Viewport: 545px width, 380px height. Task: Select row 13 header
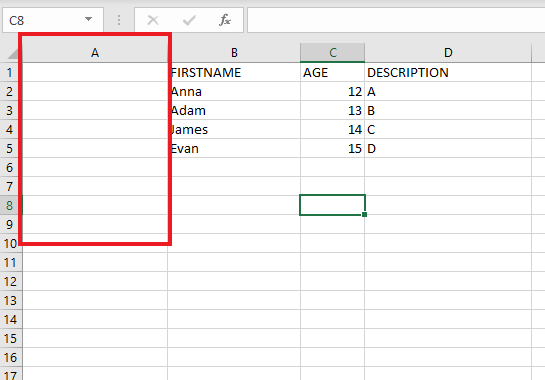[10, 300]
